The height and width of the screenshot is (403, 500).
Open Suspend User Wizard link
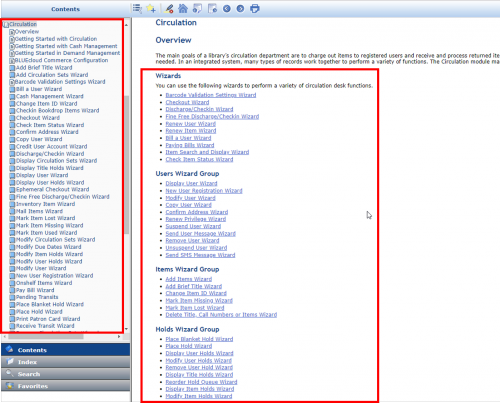pyautogui.click(x=193, y=227)
